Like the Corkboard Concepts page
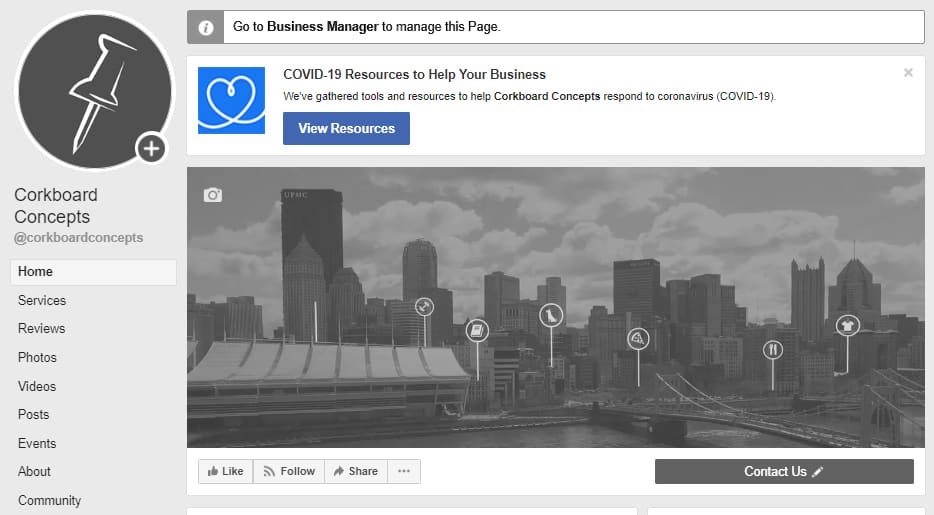This screenshot has width=934, height=515. (225, 471)
